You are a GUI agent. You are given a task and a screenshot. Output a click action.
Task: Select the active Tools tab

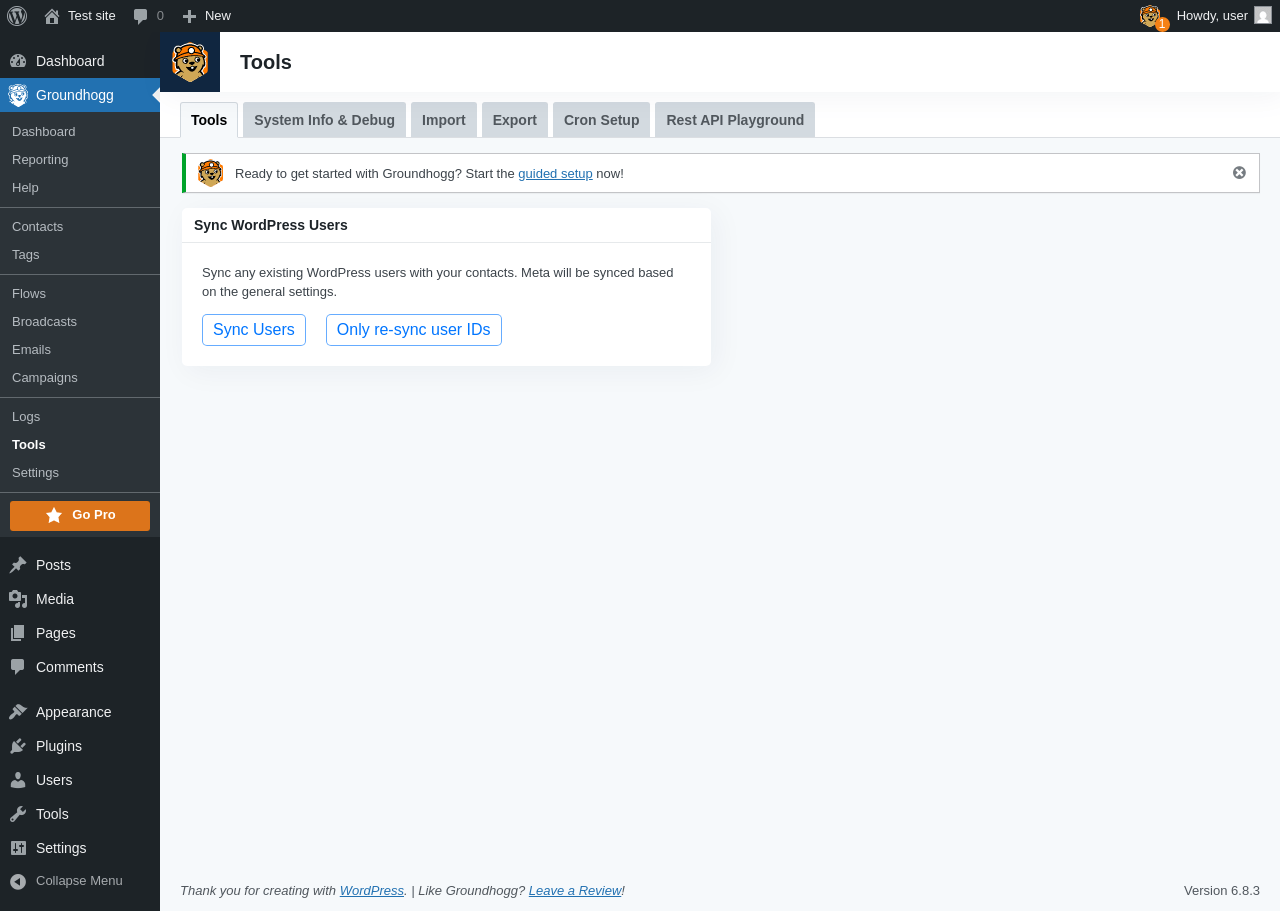(x=209, y=120)
